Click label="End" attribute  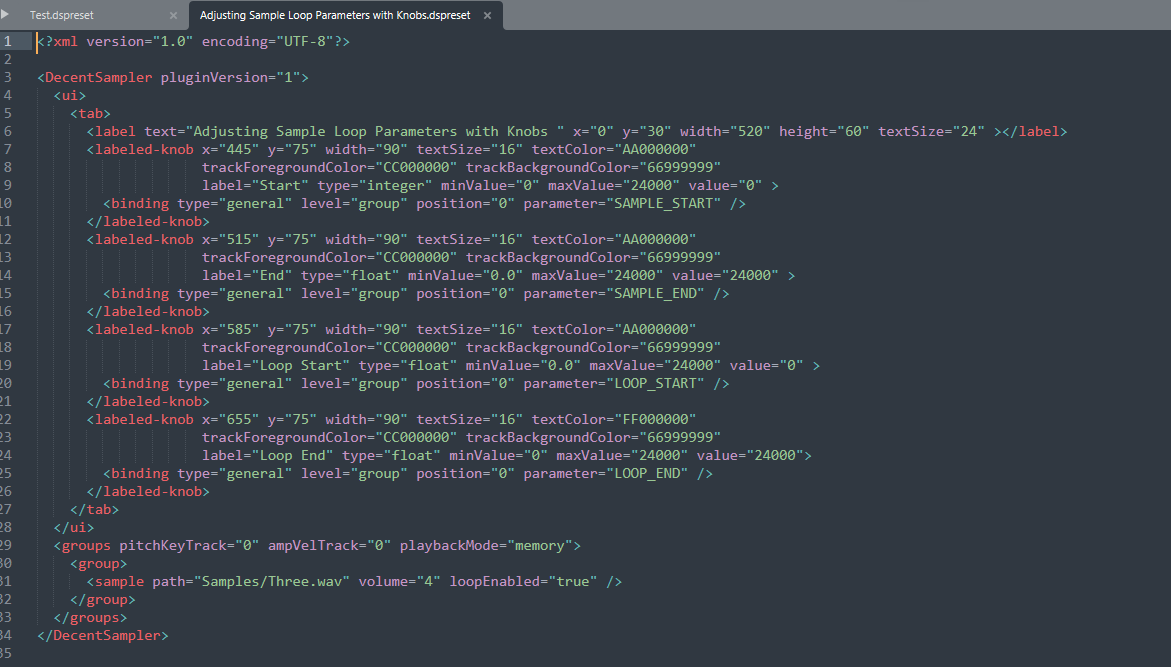coord(246,275)
